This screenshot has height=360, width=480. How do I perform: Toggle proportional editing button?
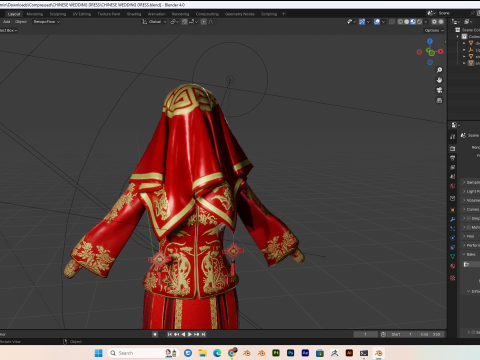point(204,22)
